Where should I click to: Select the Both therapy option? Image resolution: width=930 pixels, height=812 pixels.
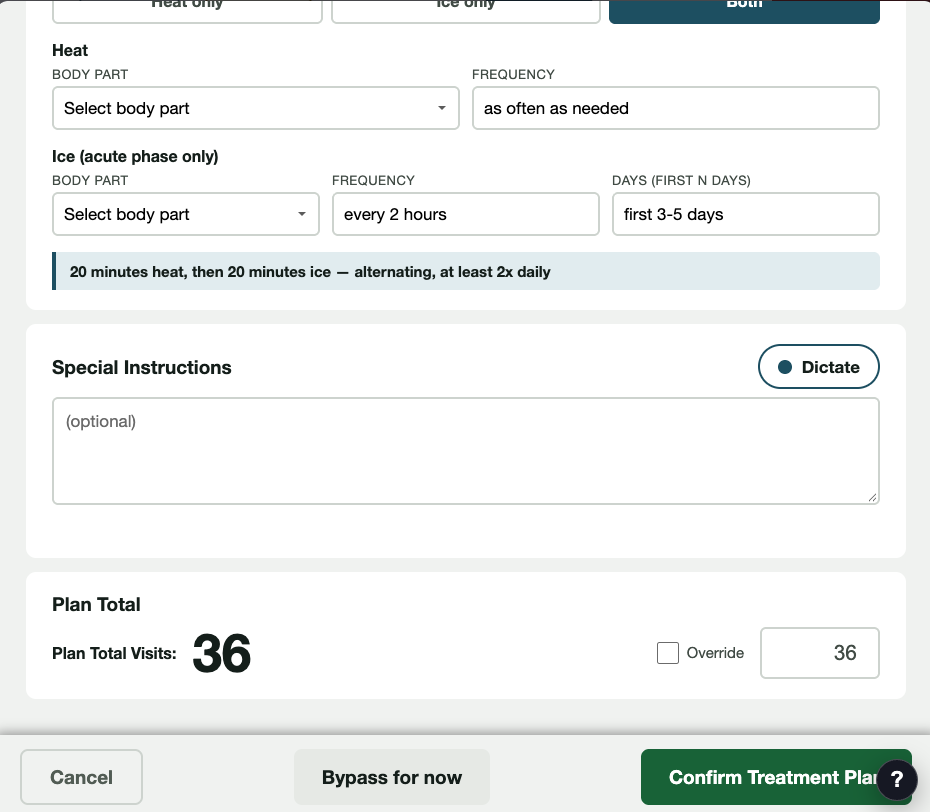pyautogui.click(x=744, y=11)
